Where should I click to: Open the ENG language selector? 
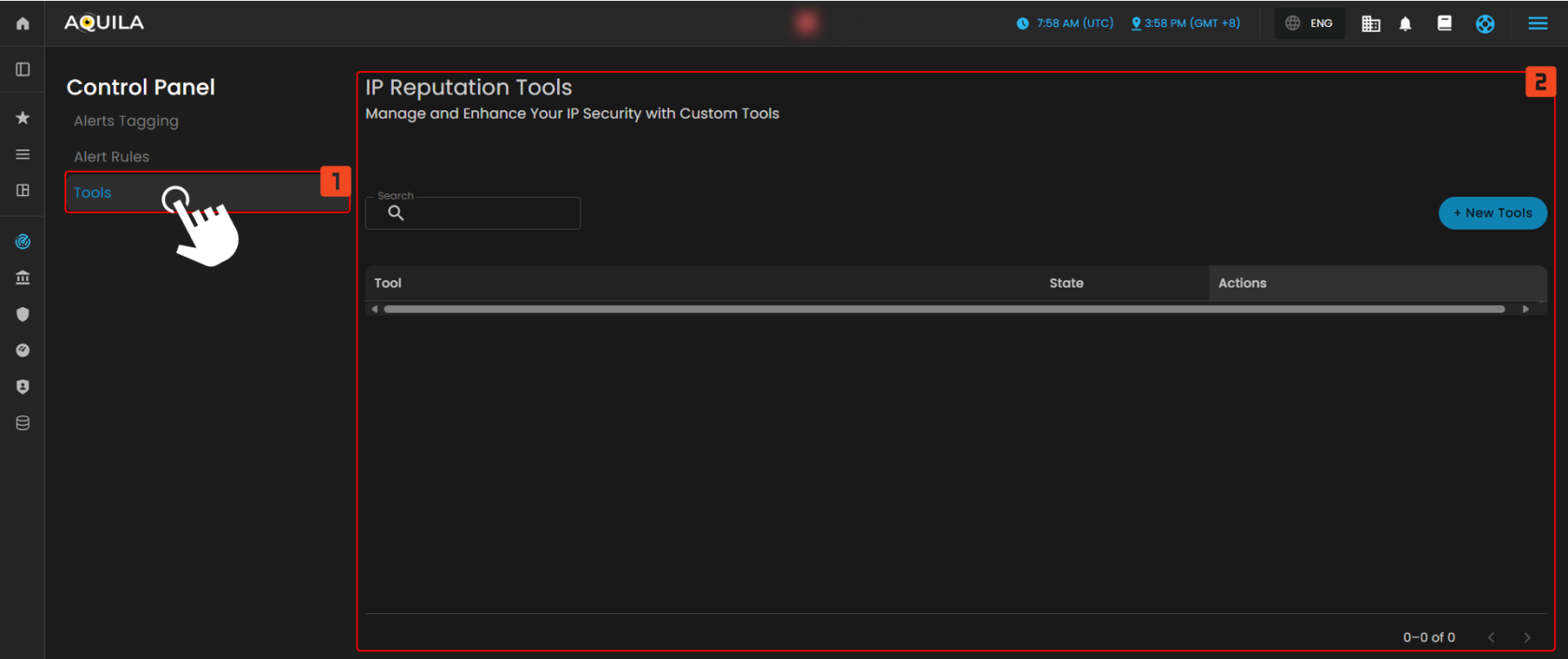point(1309,23)
